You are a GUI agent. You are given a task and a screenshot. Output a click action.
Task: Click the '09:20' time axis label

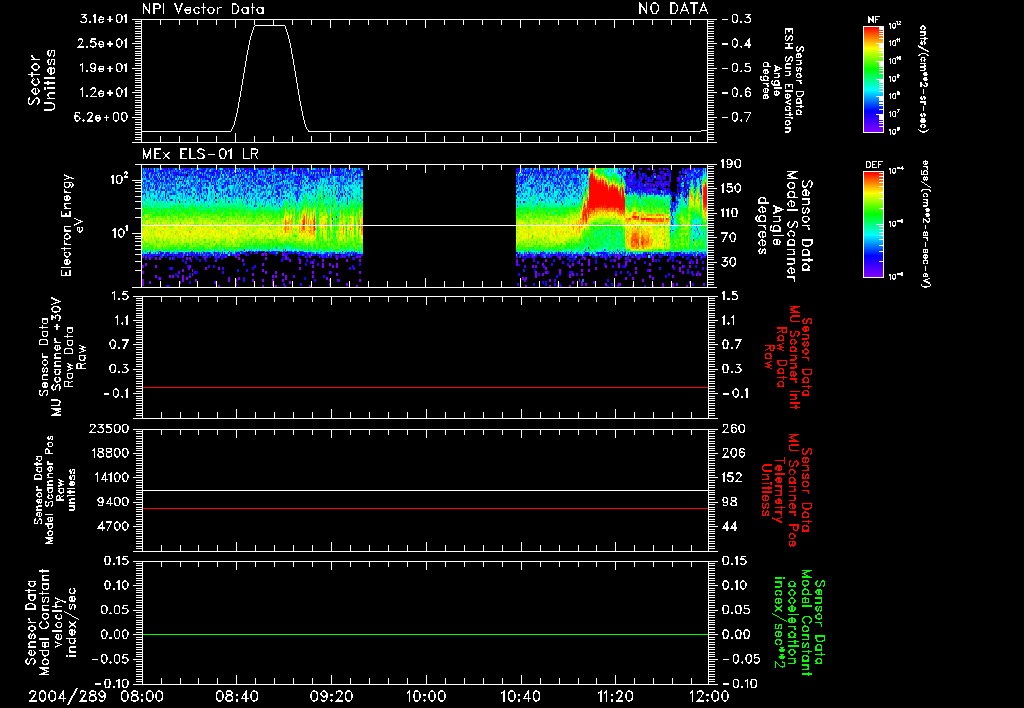point(331,696)
